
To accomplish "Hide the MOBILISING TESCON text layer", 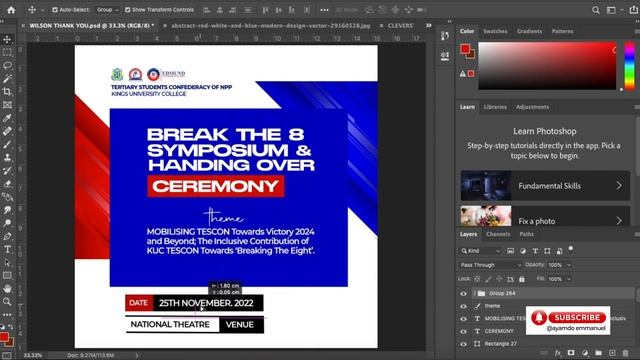I will coord(463,319).
